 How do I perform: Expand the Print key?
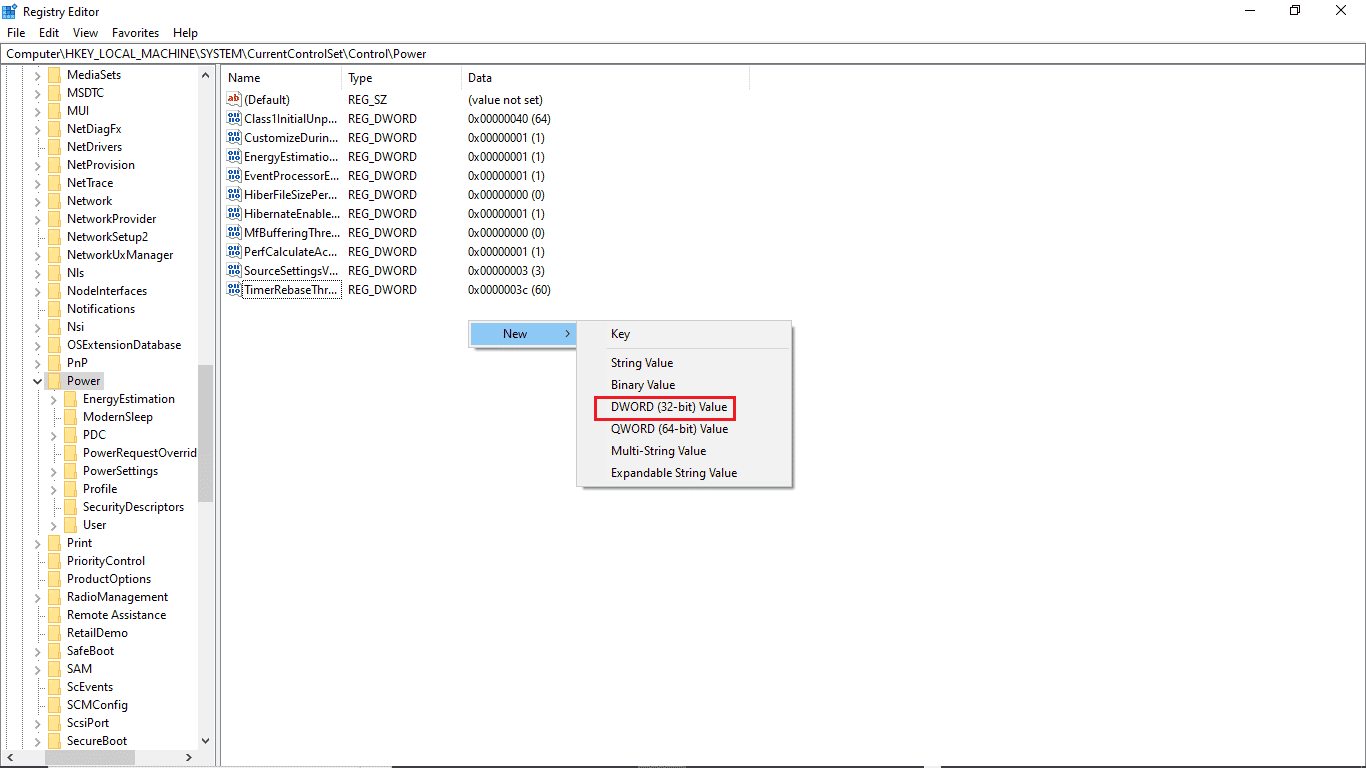tap(38, 543)
